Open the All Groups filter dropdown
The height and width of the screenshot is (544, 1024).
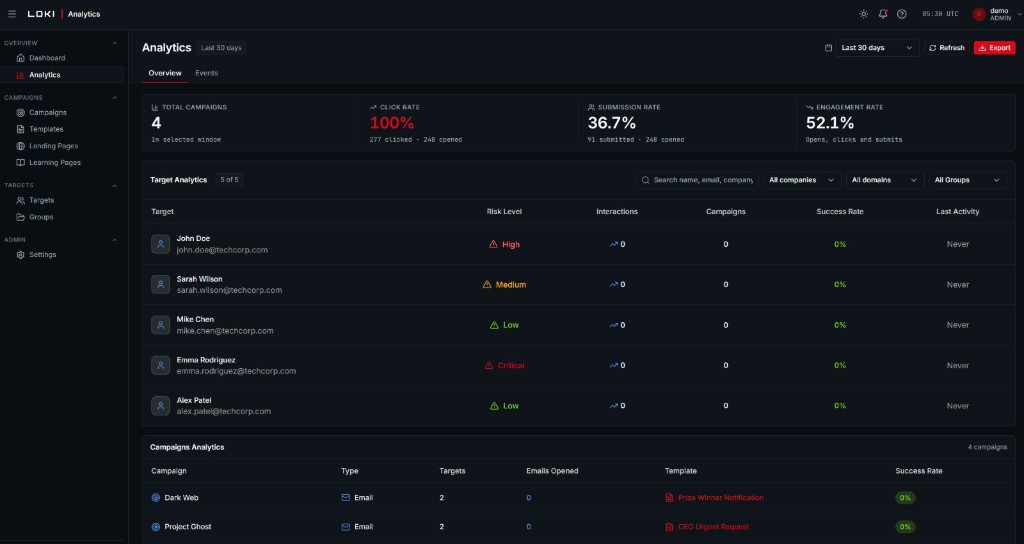point(967,180)
